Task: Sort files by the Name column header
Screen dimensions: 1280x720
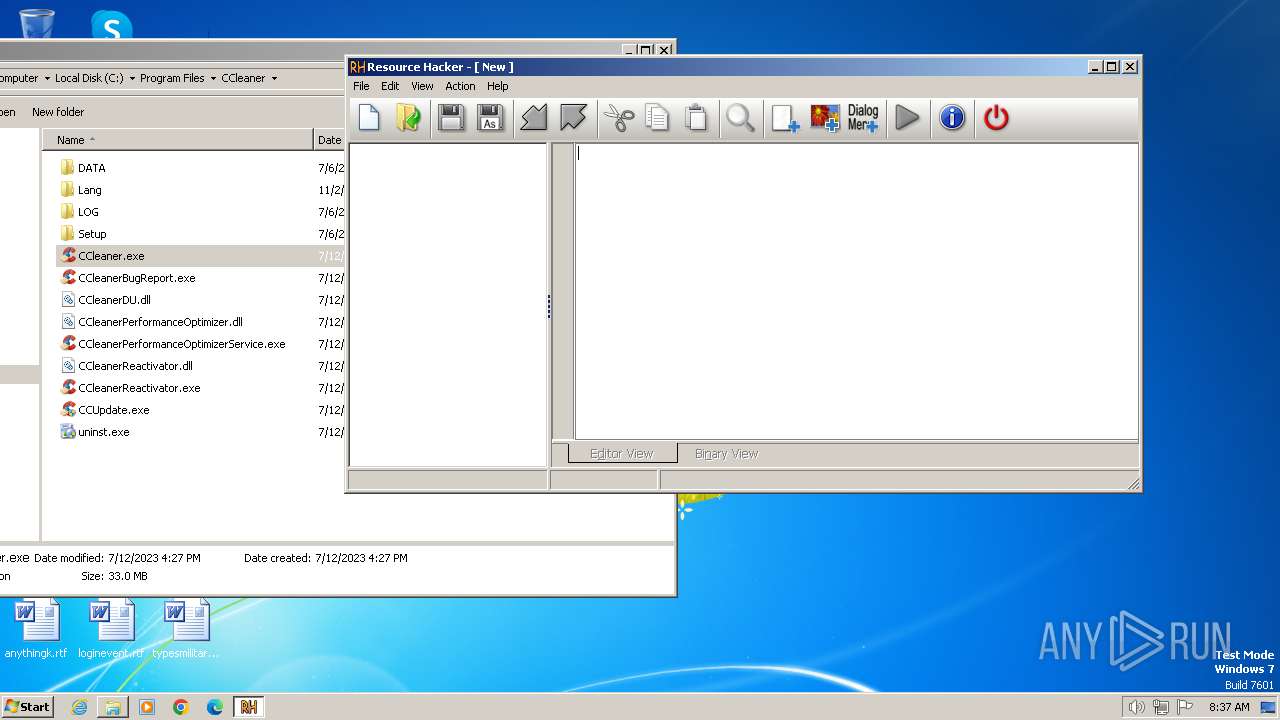Action: [x=178, y=140]
